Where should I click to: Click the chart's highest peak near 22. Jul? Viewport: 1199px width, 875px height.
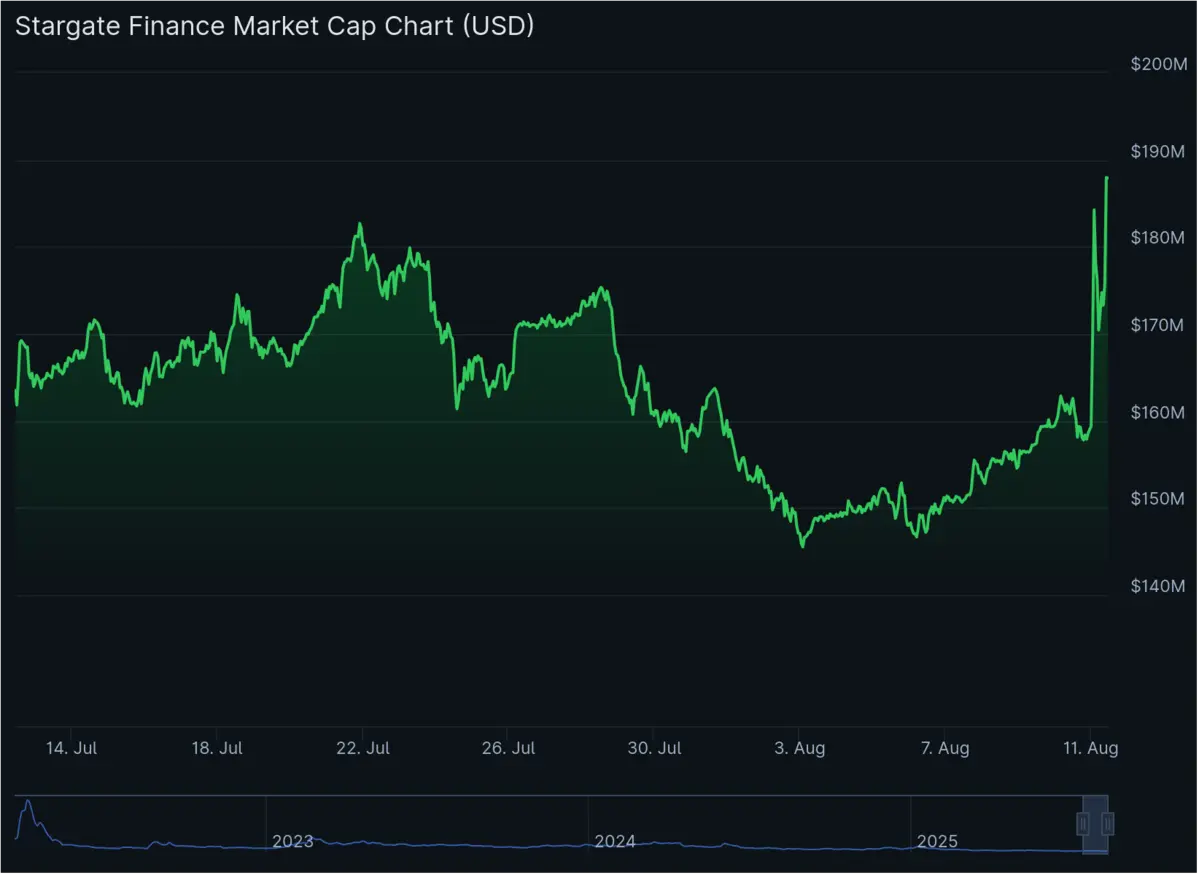point(359,222)
